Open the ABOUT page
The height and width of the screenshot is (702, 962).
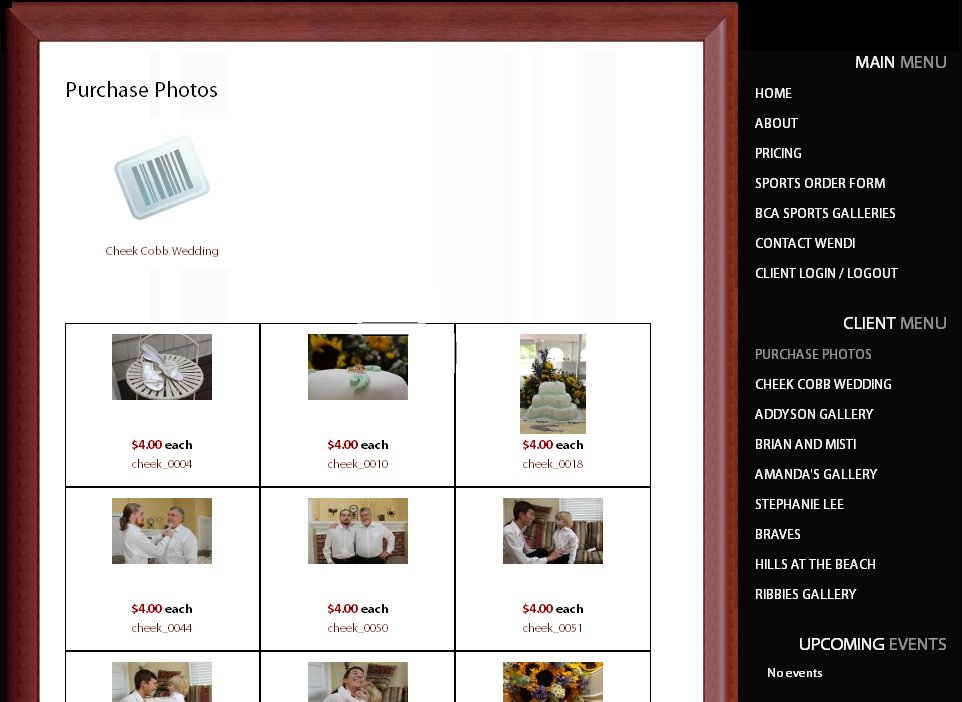(776, 123)
